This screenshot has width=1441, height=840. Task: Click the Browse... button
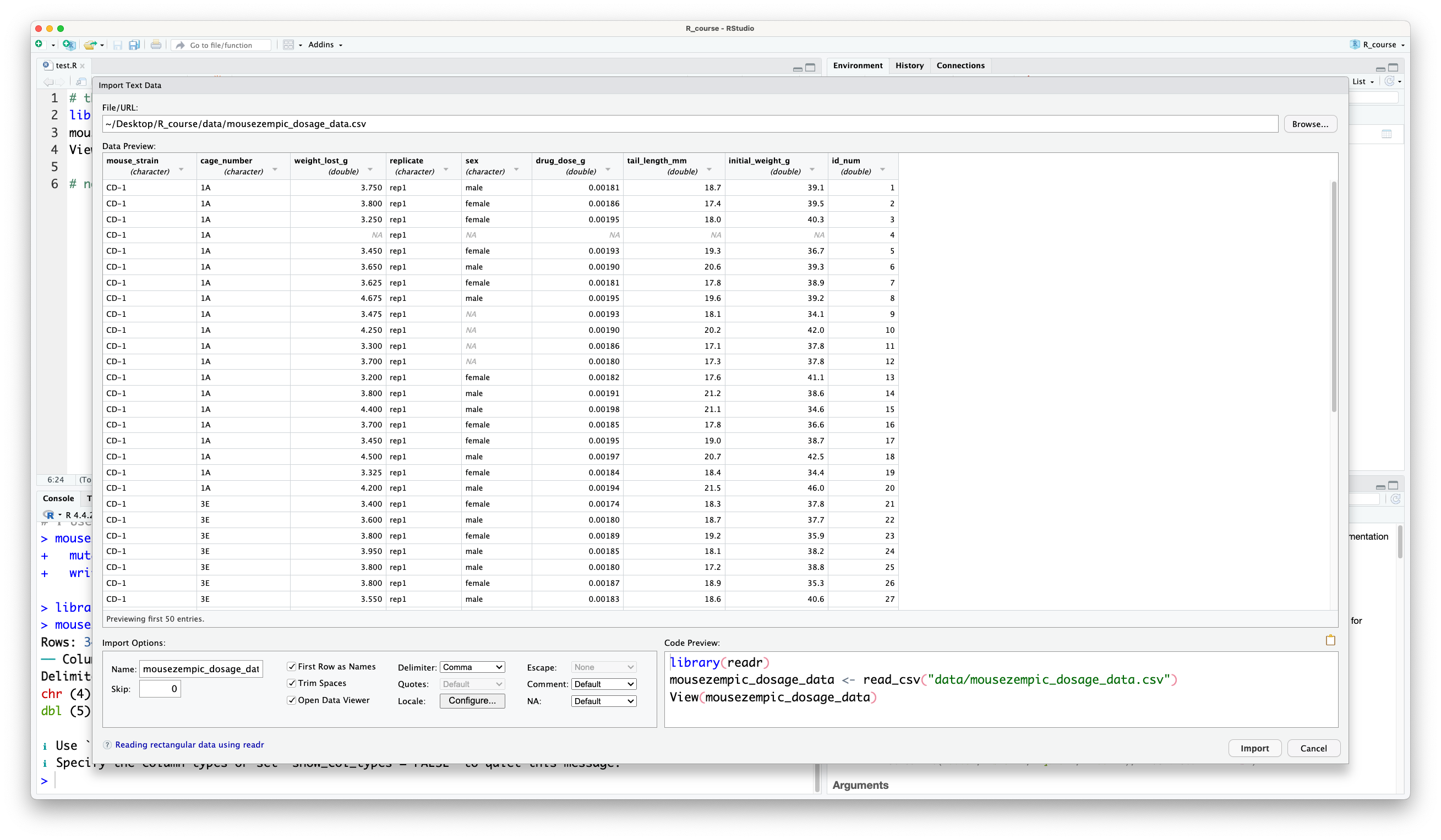click(1310, 124)
